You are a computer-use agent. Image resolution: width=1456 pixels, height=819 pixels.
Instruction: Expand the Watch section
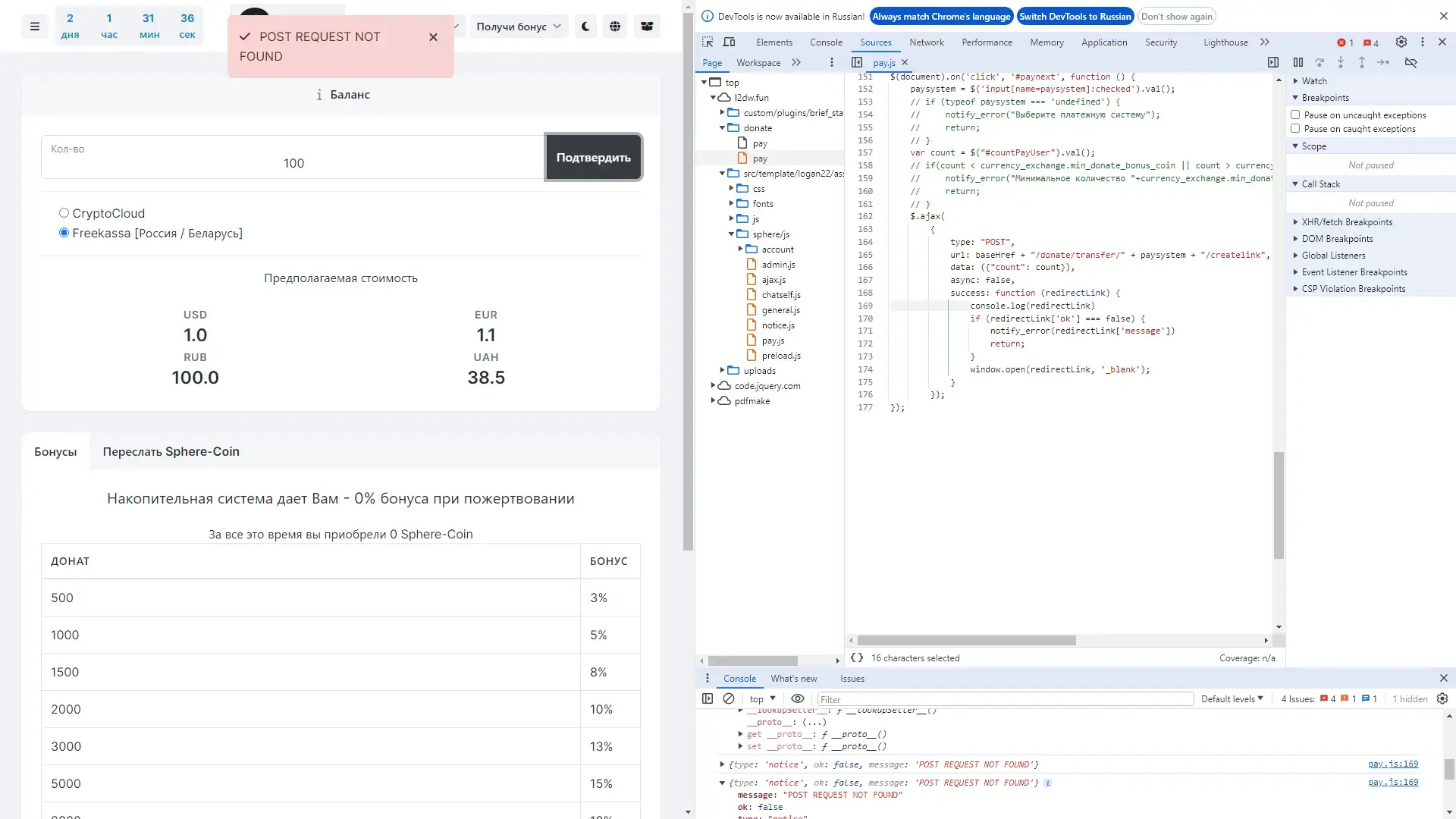(1314, 81)
